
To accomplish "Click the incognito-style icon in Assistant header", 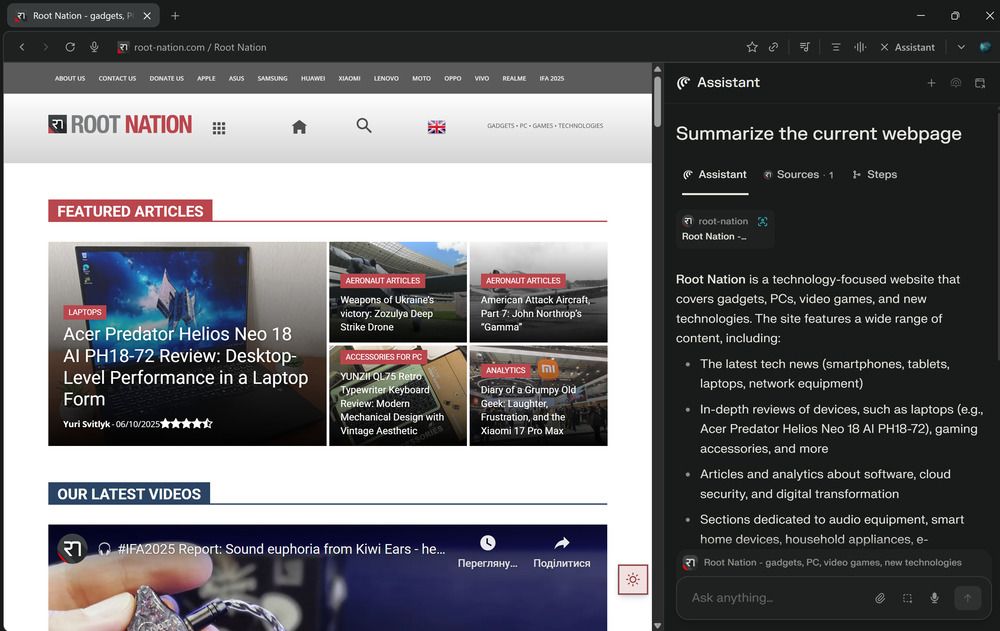I will click(x=955, y=83).
